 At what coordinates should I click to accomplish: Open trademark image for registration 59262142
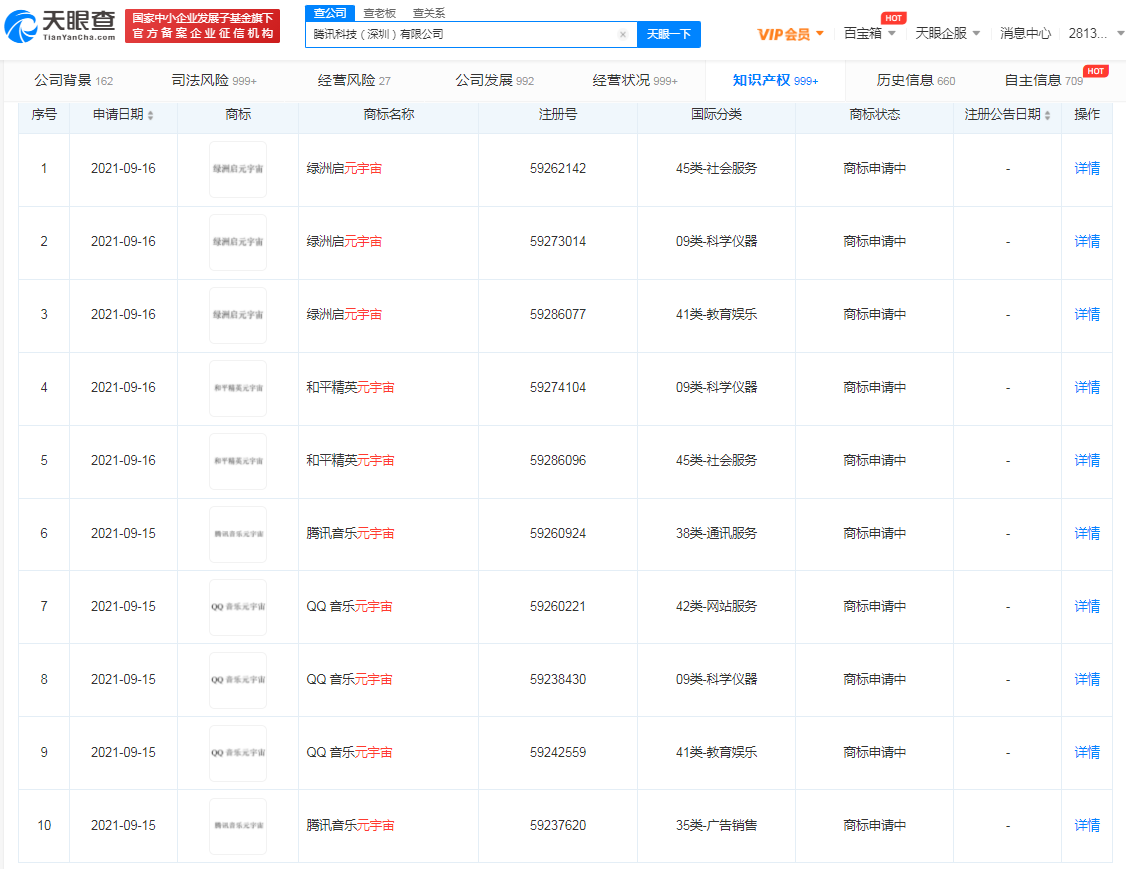tap(238, 169)
